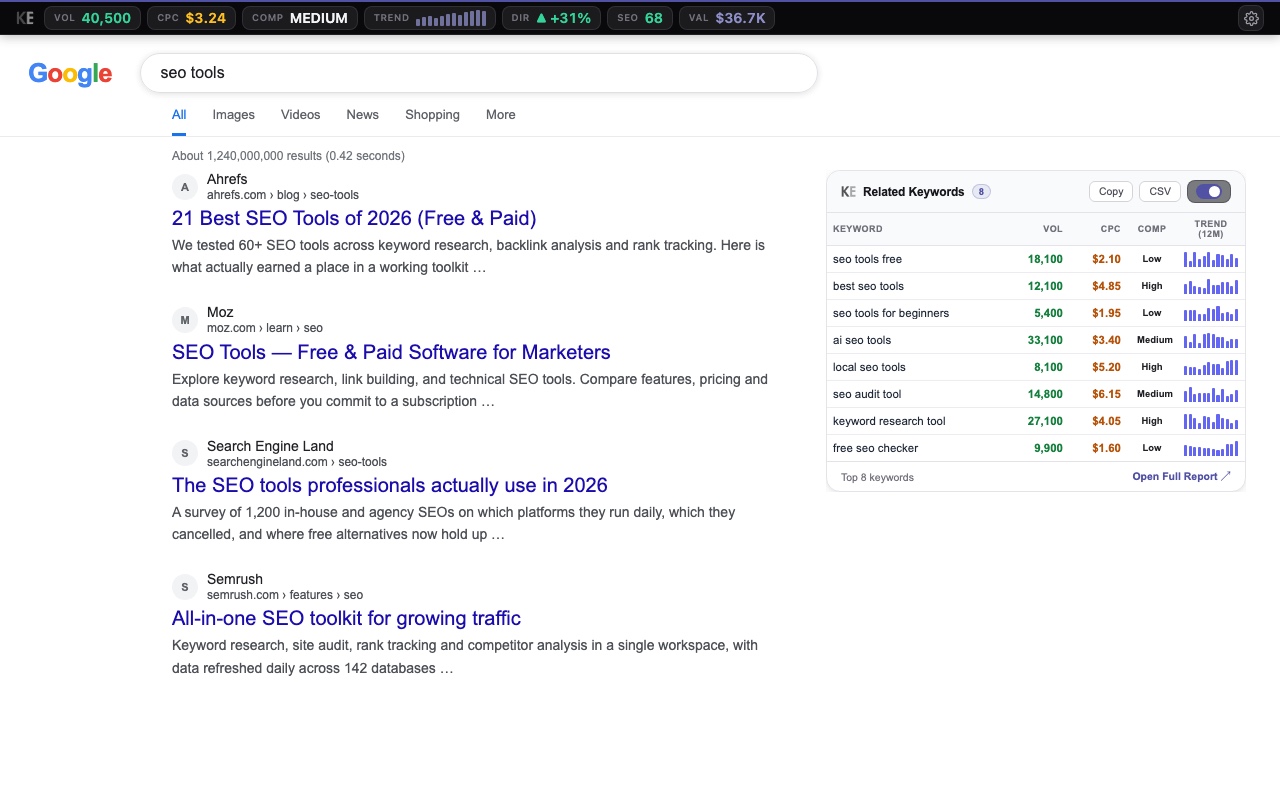This screenshot has height=800, width=1280.
Task: Click the CPC $3.24 metric pill
Action: [x=192, y=18]
